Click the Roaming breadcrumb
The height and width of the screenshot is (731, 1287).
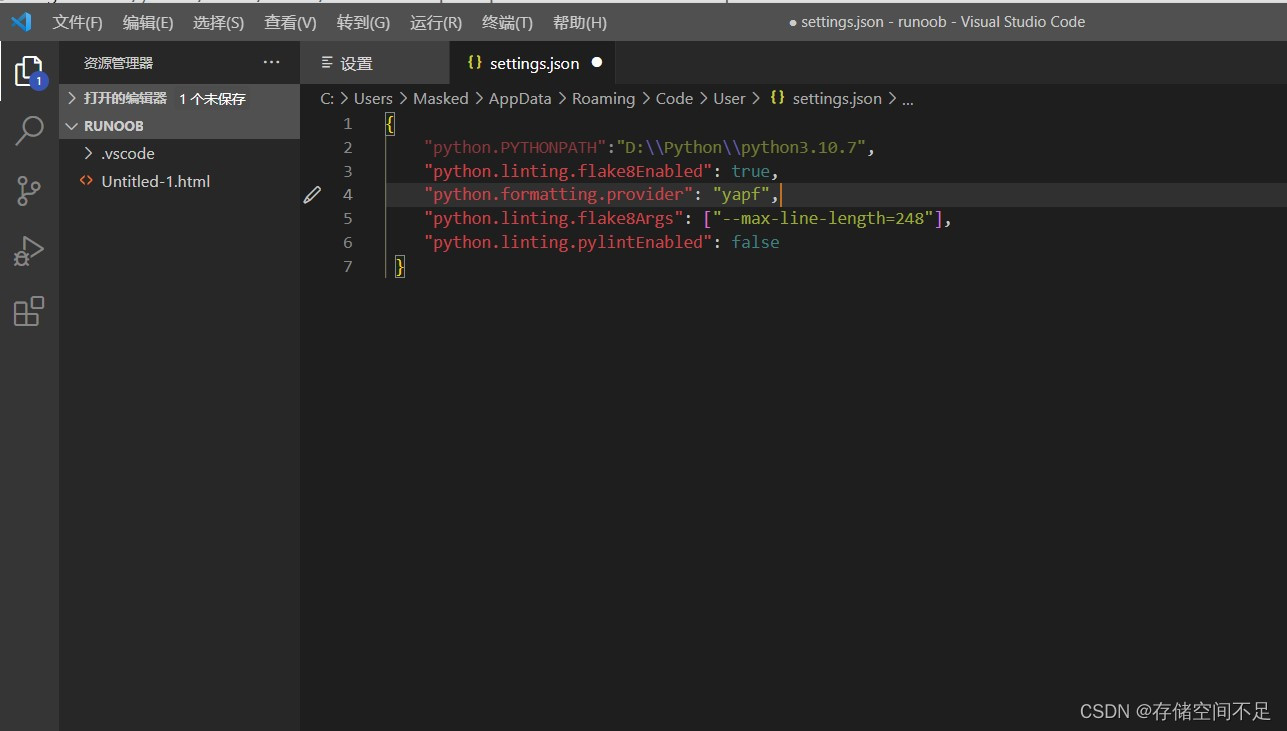click(x=603, y=98)
